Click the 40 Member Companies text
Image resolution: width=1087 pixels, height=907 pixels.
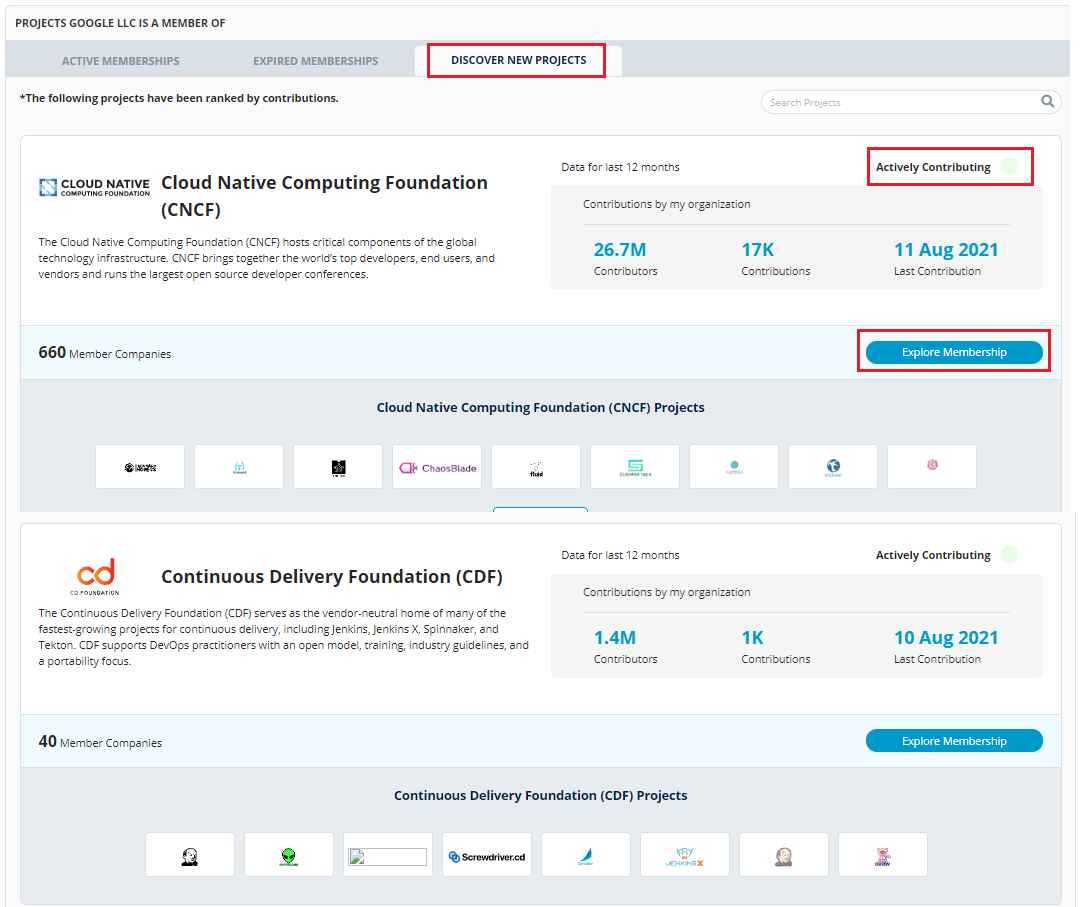click(x=100, y=742)
